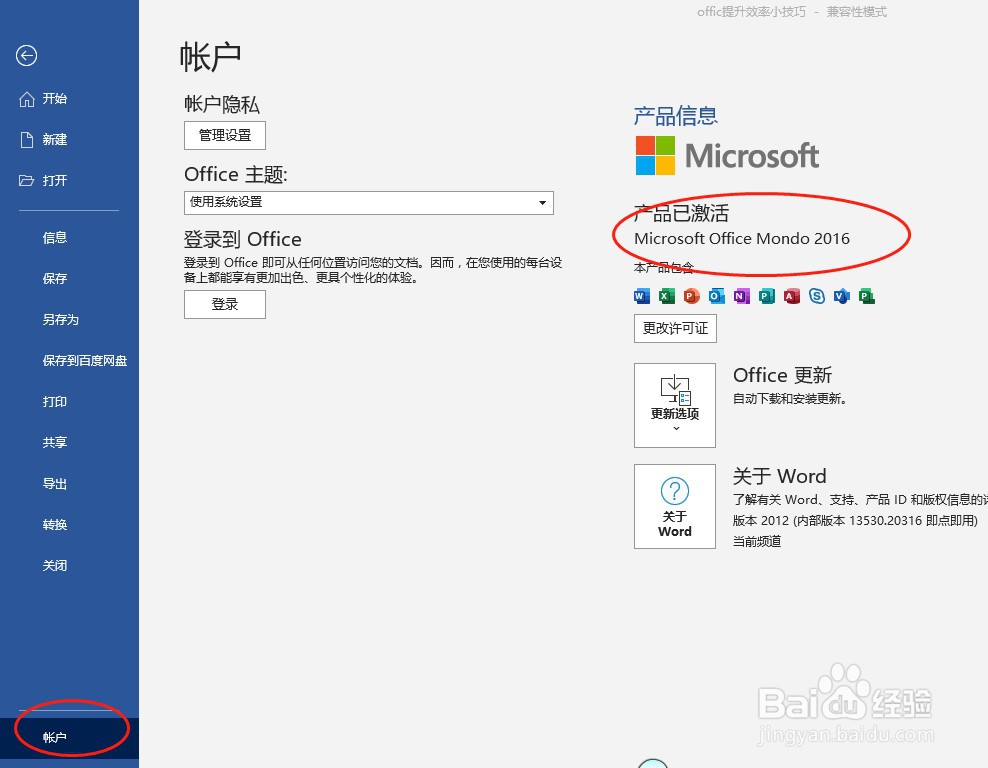Image resolution: width=988 pixels, height=768 pixels.
Task: Select 另存为 in the sidebar
Action: tap(60, 319)
